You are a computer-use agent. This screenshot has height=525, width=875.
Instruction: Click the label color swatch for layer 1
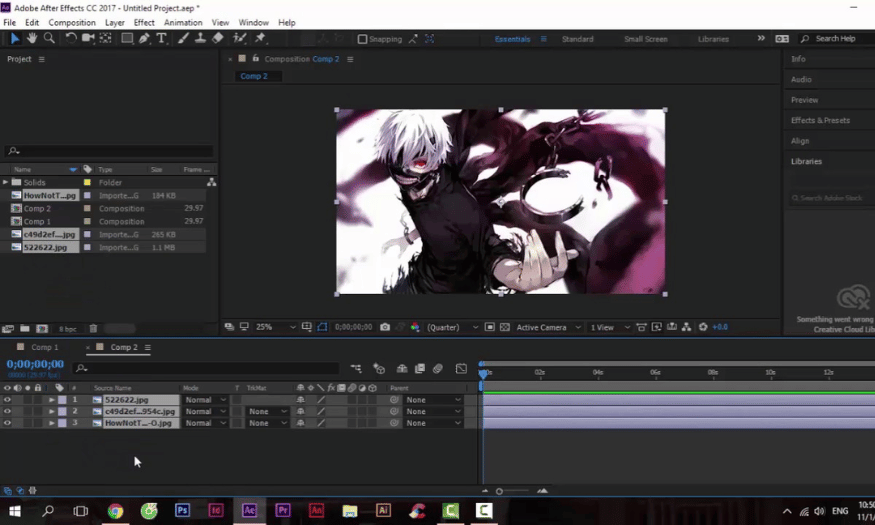pos(62,399)
